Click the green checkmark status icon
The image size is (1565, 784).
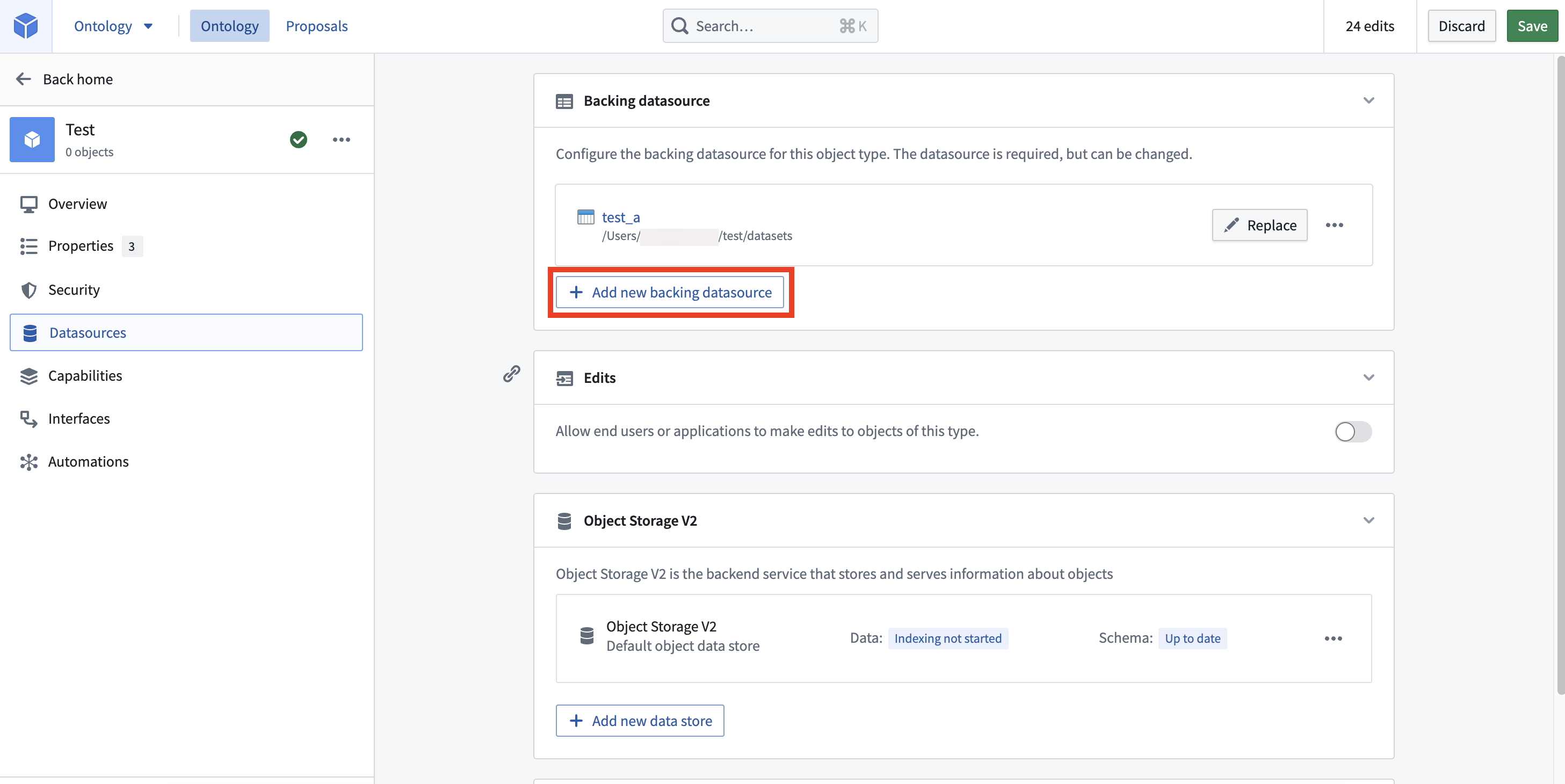(x=298, y=140)
